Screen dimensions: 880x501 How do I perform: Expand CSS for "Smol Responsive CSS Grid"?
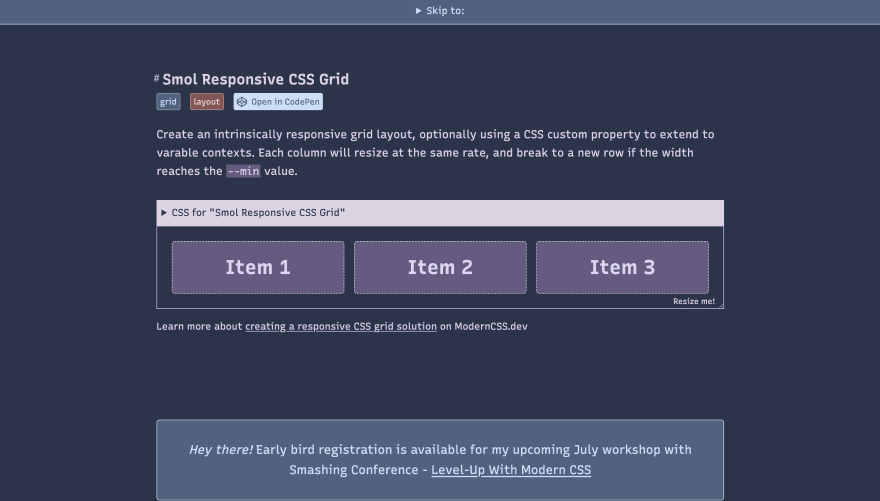pyautogui.click(x=440, y=213)
